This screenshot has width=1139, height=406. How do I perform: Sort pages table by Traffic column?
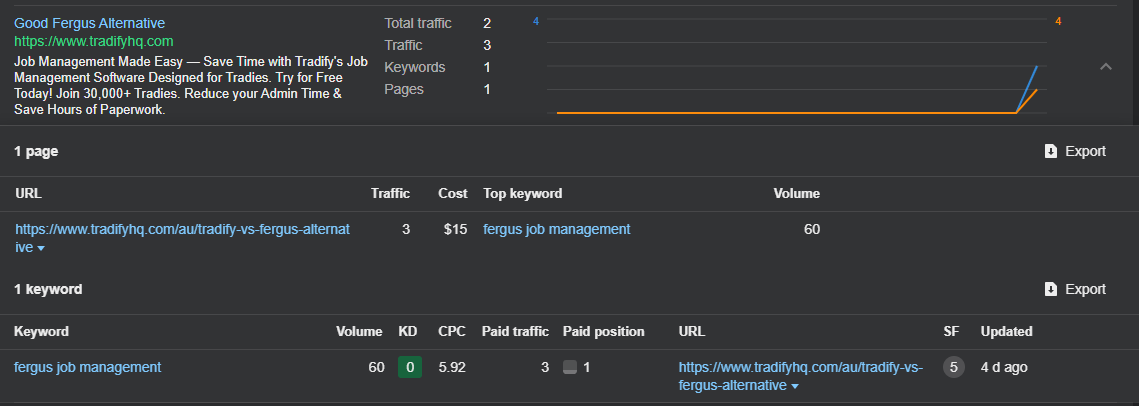pyautogui.click(x=390, y=194)
